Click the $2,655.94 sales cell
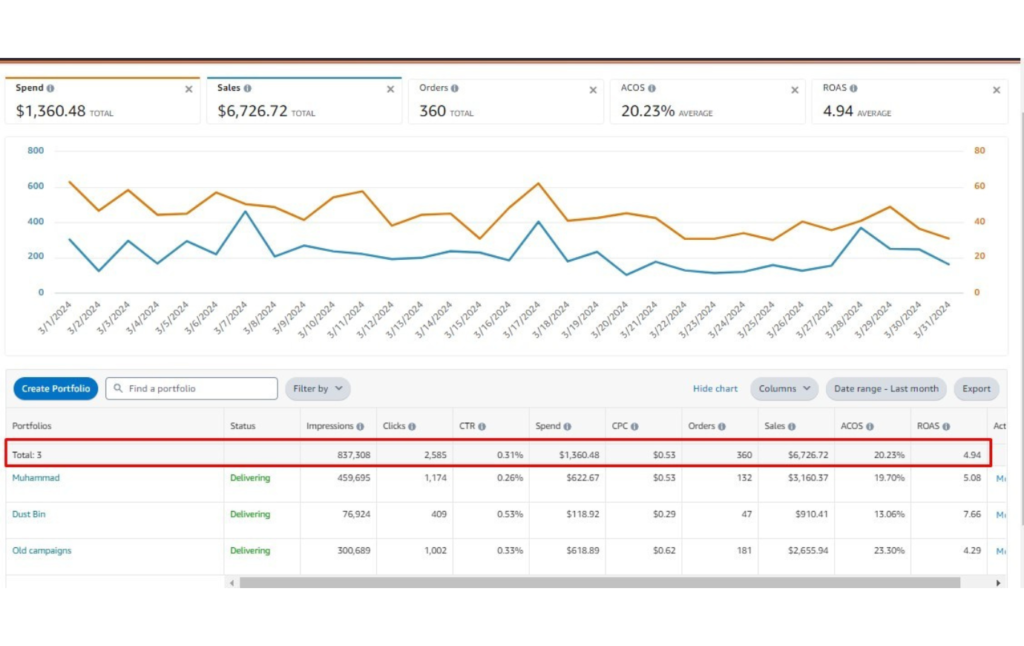The width and height of the screenshot is (1024, 646). [808, 551]
